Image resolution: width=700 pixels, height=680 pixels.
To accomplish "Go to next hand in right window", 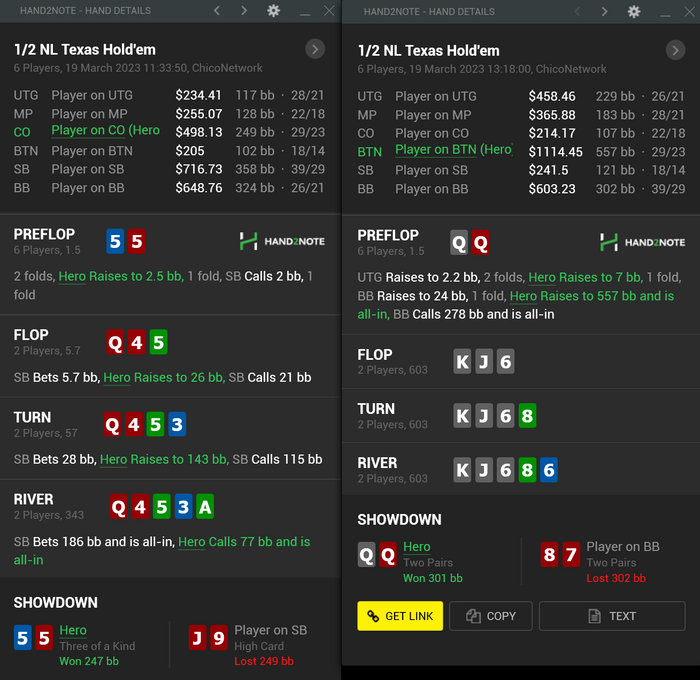I will click(x=604, y=12).
